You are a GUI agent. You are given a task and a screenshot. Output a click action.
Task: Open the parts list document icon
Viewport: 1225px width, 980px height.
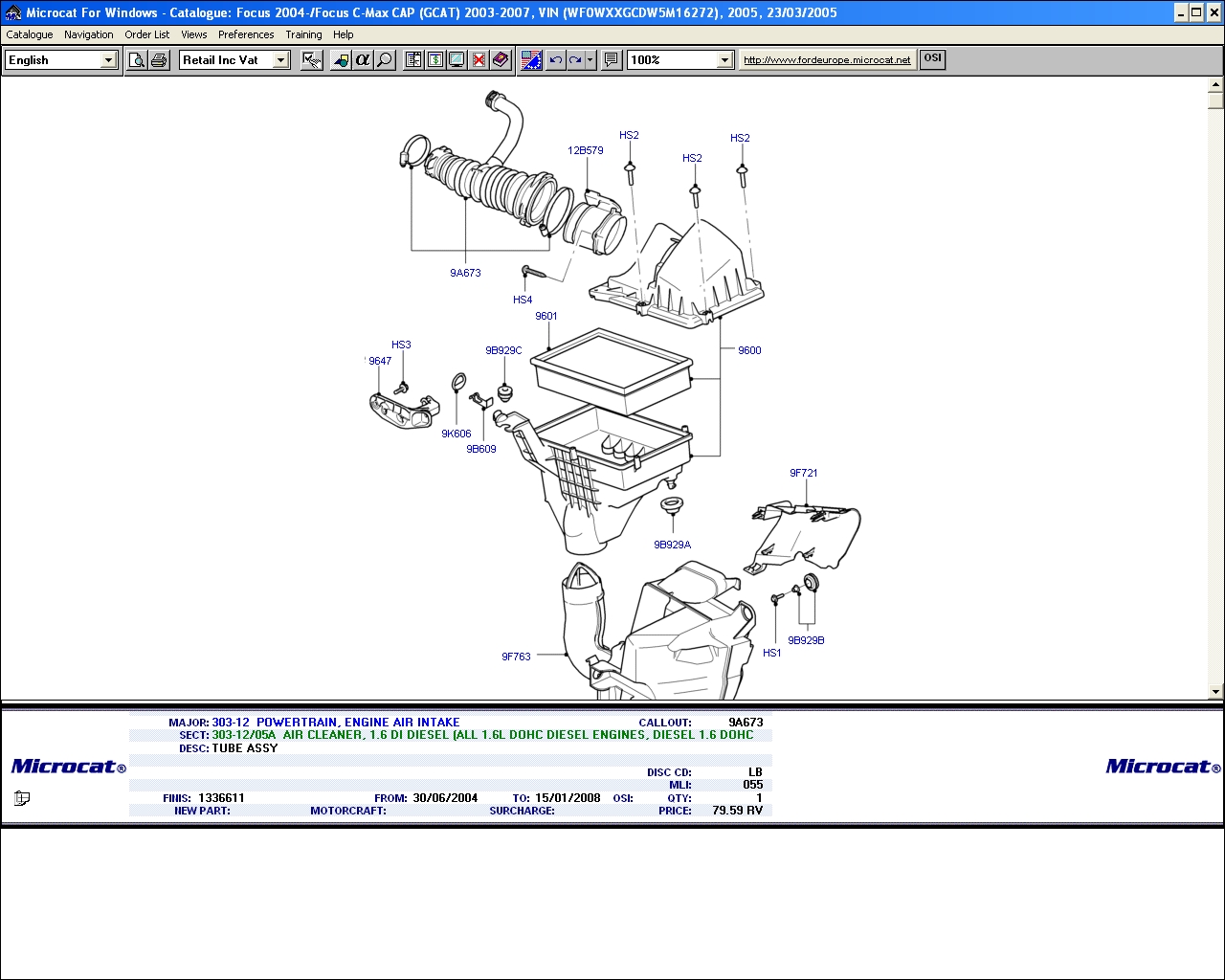(413, 60)
